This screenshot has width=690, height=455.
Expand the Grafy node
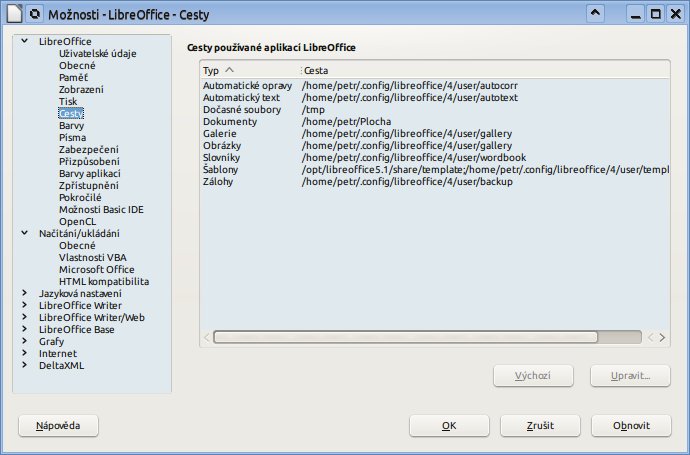pyautogui.click(x=25, y=341)
